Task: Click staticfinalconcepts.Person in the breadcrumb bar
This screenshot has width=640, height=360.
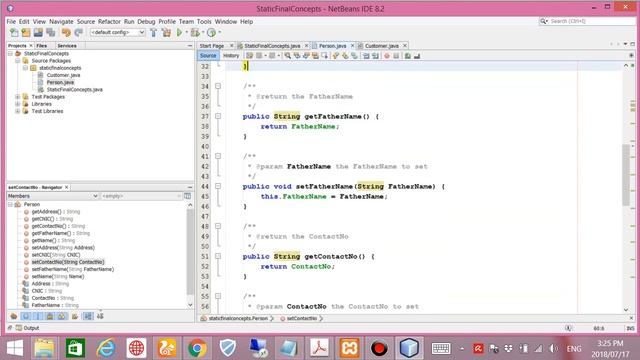Action: 238,318
